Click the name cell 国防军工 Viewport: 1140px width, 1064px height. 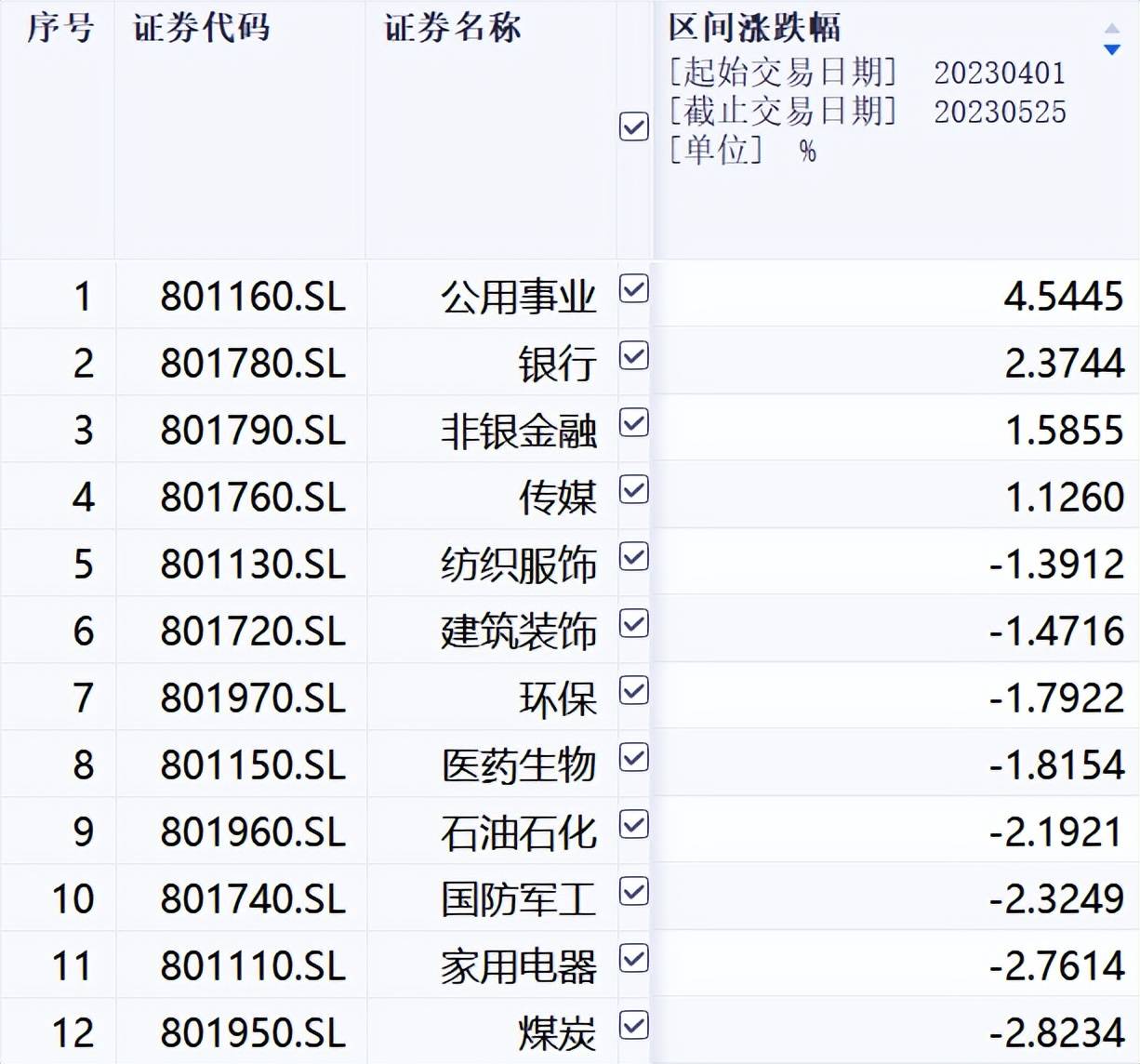tap(519, 899)
